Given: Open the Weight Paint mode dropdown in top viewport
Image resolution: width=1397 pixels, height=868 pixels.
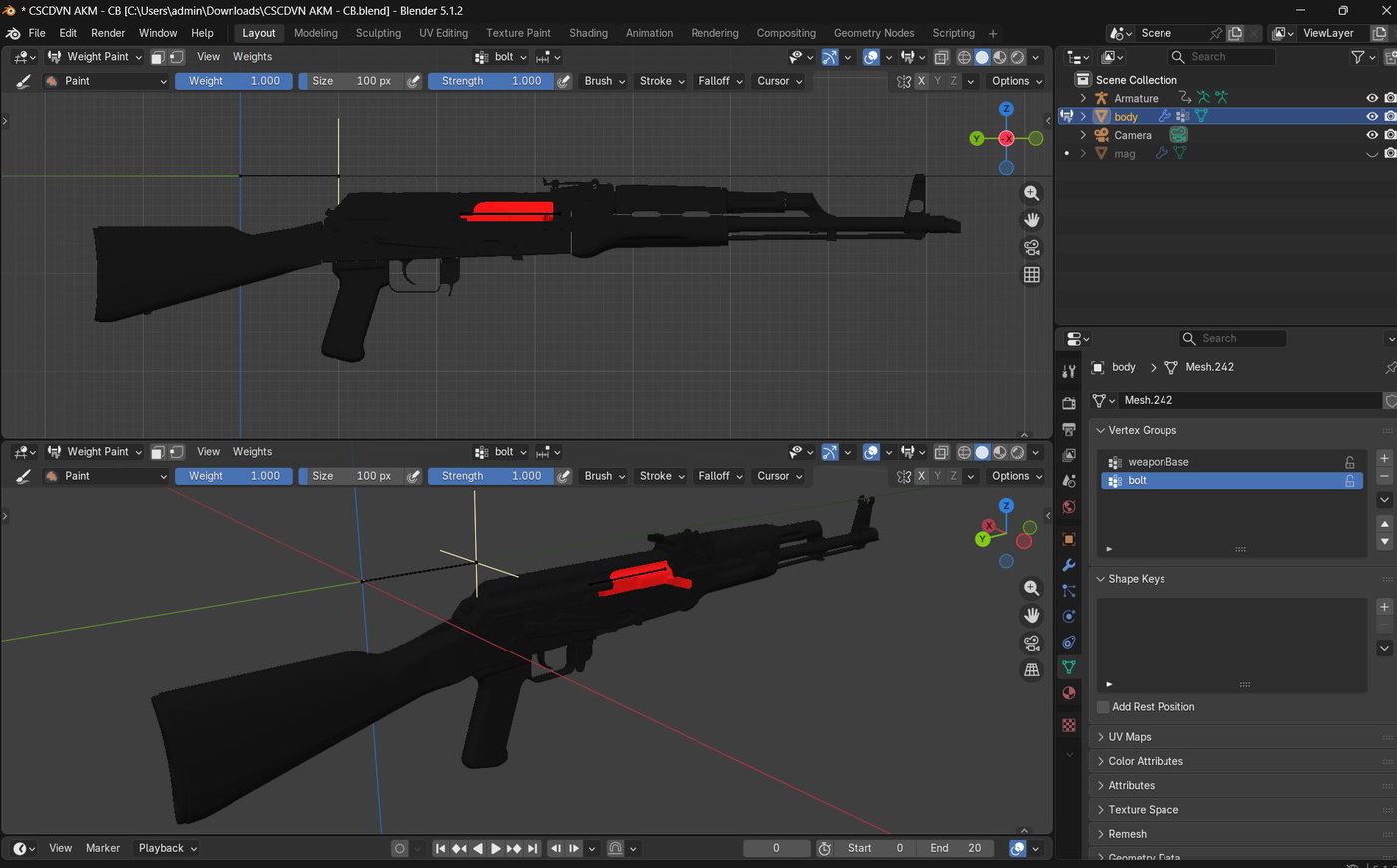Looking at the screenshot, I should 96,57.
